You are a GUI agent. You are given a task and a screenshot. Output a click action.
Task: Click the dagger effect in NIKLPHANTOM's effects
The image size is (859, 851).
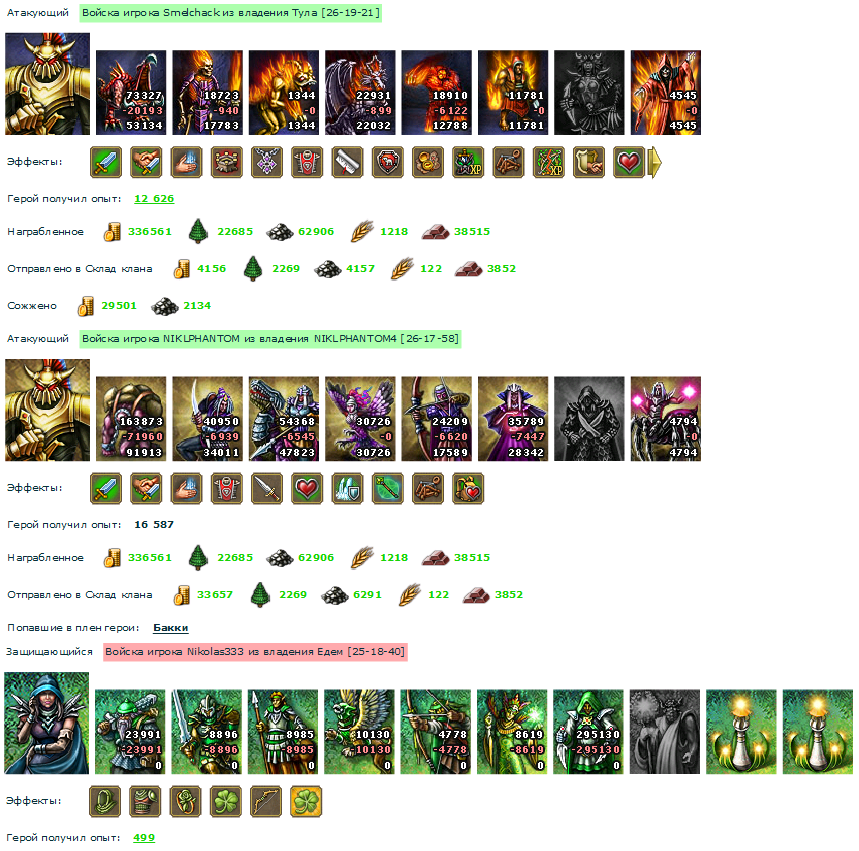point(267,488)
